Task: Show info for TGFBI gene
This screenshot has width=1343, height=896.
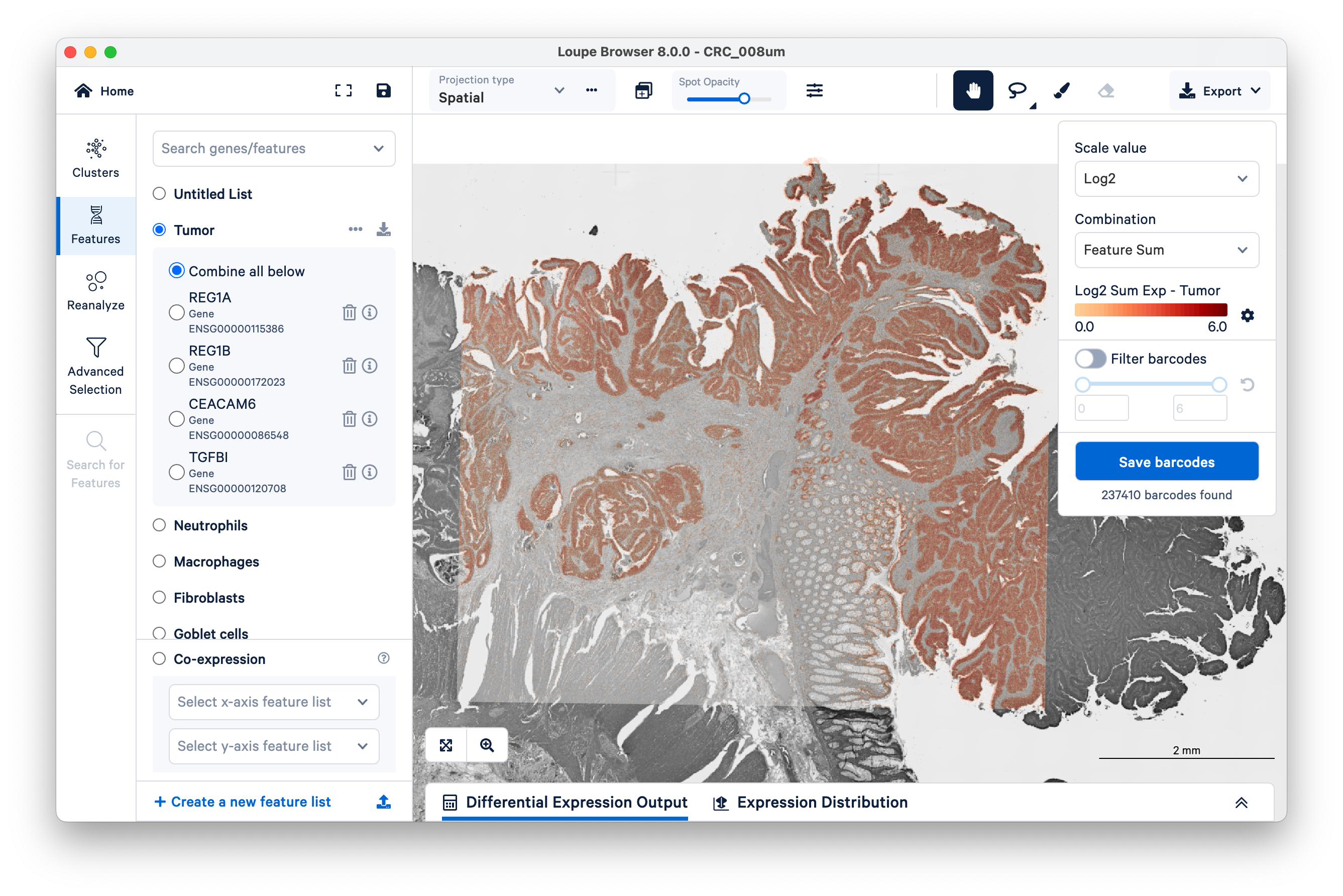Action: point(370,472)
